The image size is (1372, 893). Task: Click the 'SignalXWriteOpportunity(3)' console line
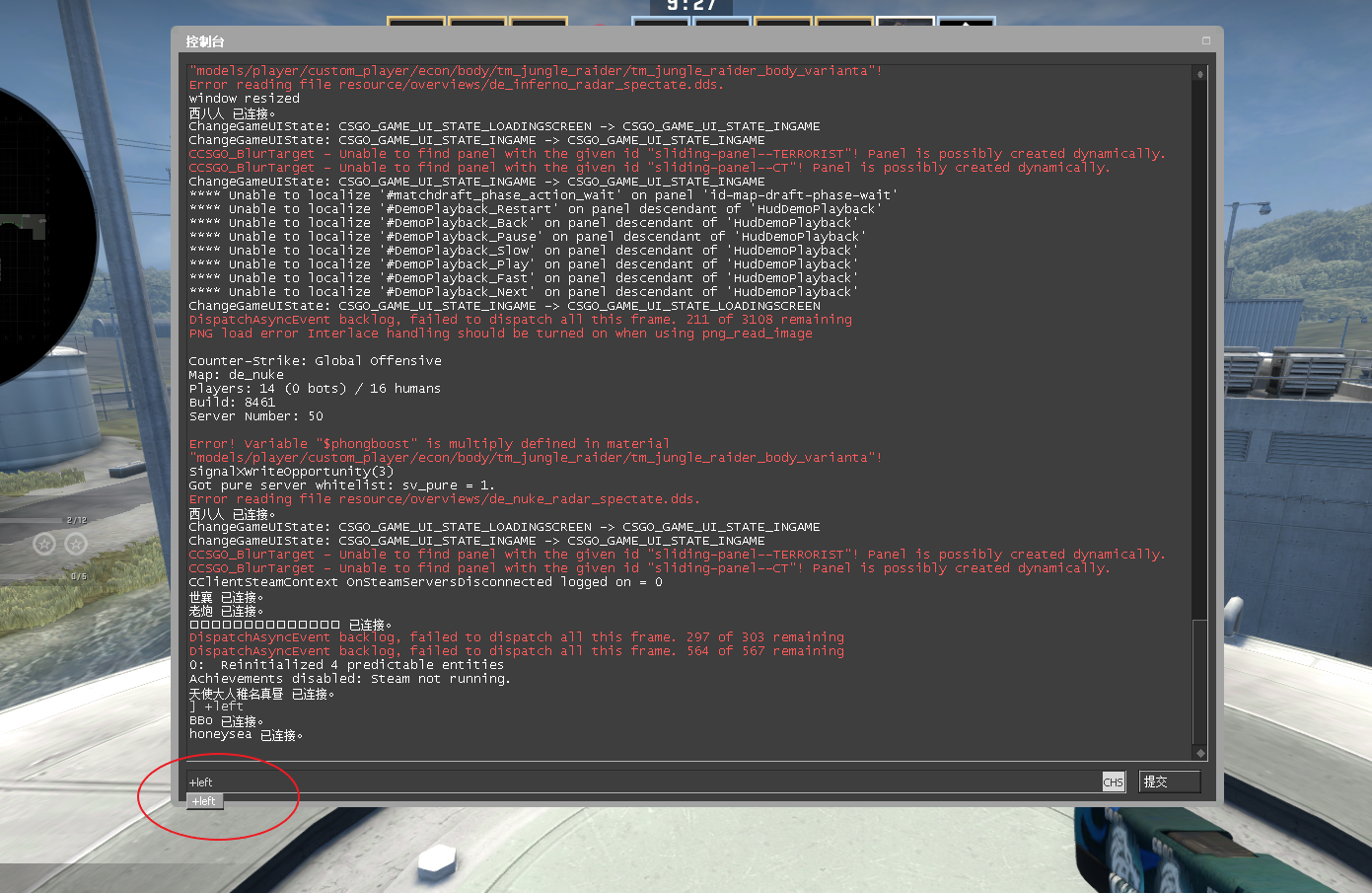tap(292, 472)
